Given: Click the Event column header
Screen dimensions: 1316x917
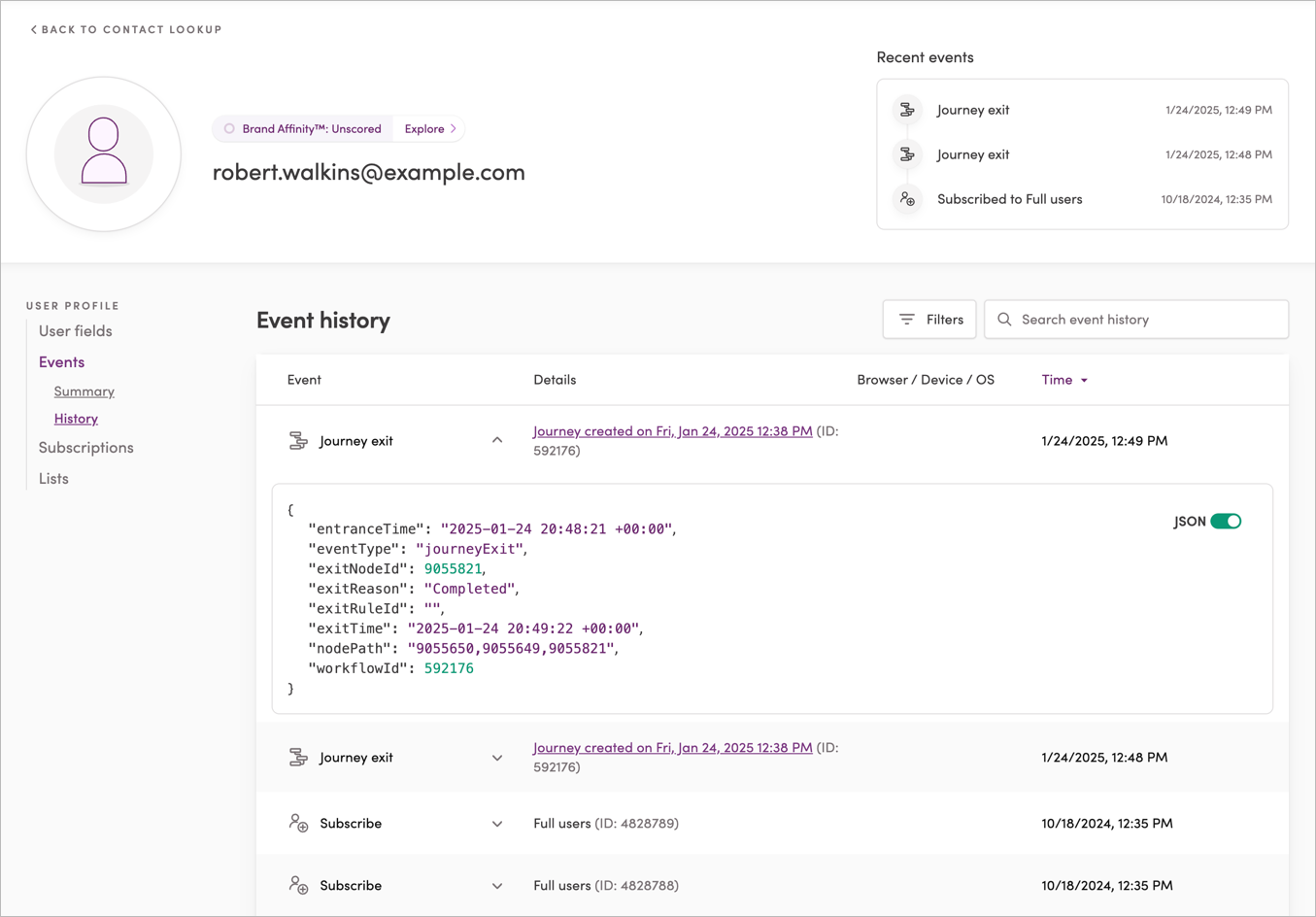Looking at the screenshot, I should click(x=304, y=380).
